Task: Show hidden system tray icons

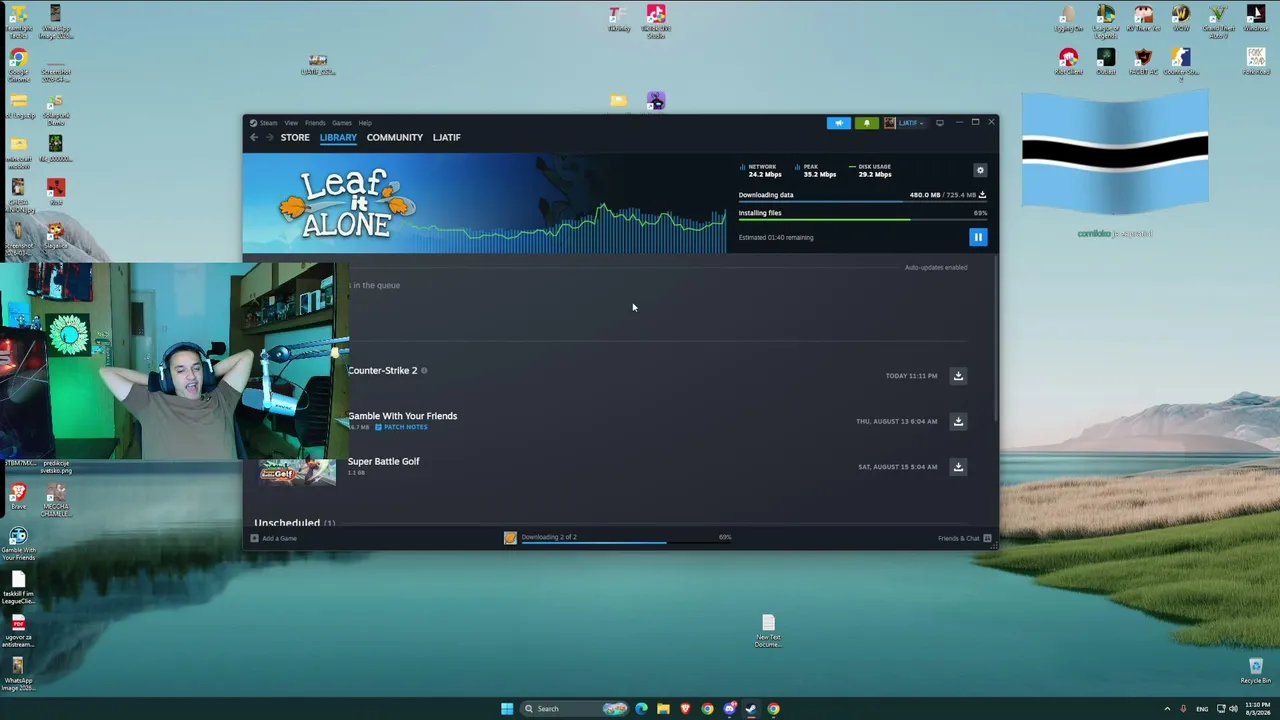Action: pyautogui.click(x=1167, y=709)
